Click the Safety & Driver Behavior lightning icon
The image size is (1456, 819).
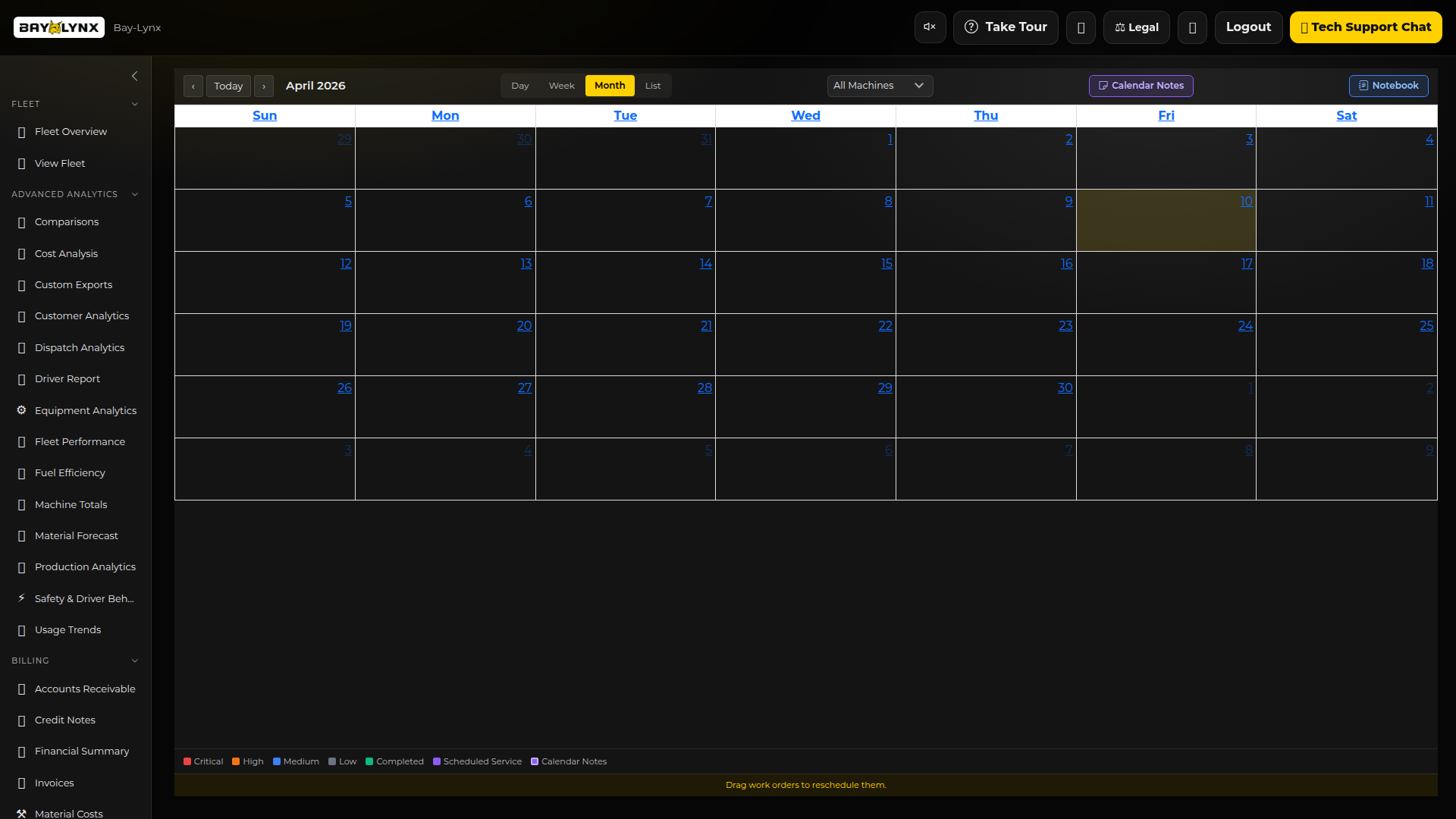(21, 598)
